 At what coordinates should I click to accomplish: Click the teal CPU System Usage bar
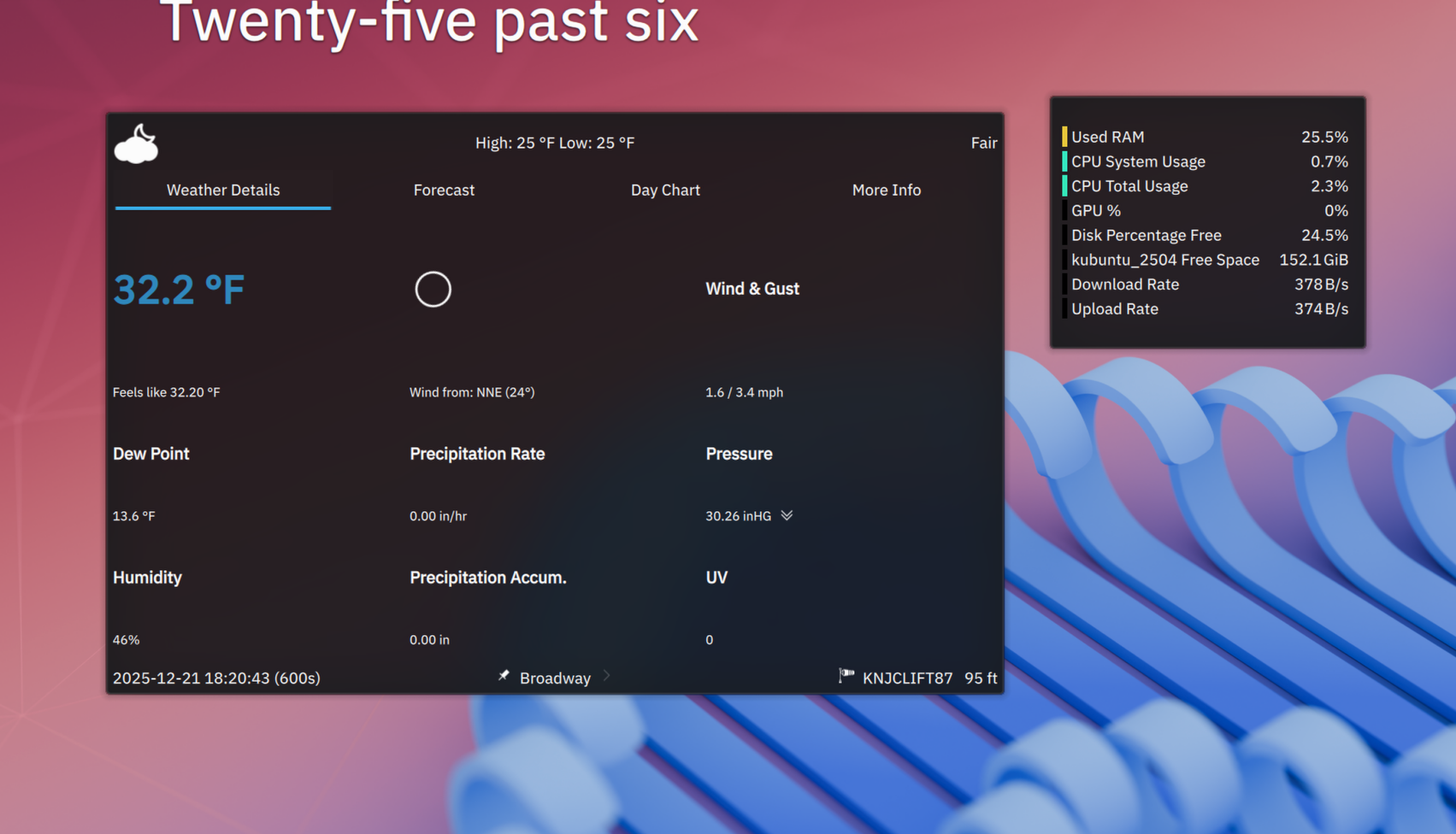pos(1063,161)
